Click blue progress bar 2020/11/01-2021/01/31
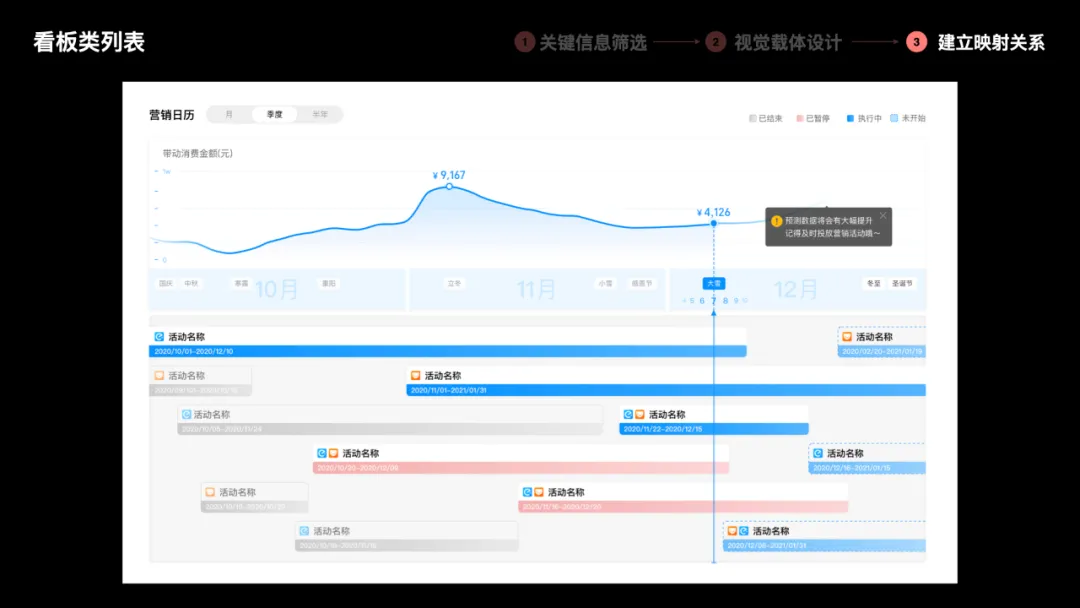 click(666, 390)
